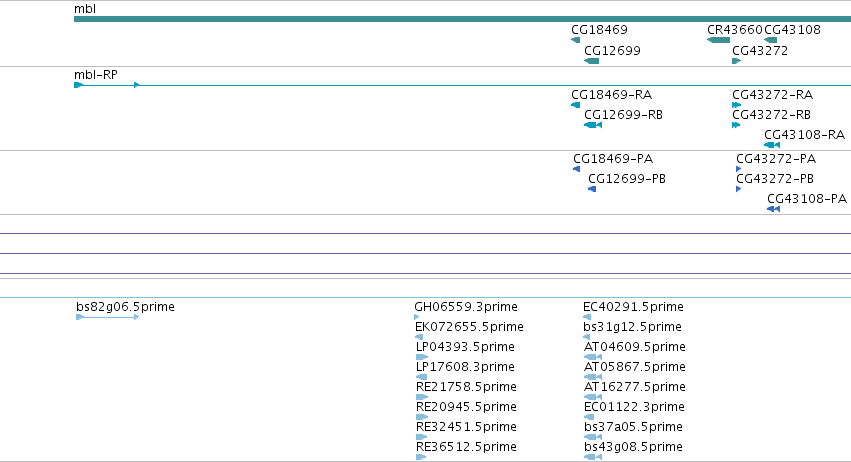
Task: Click the CG43272-RA transcript label
Action: (x=772, y=94)
